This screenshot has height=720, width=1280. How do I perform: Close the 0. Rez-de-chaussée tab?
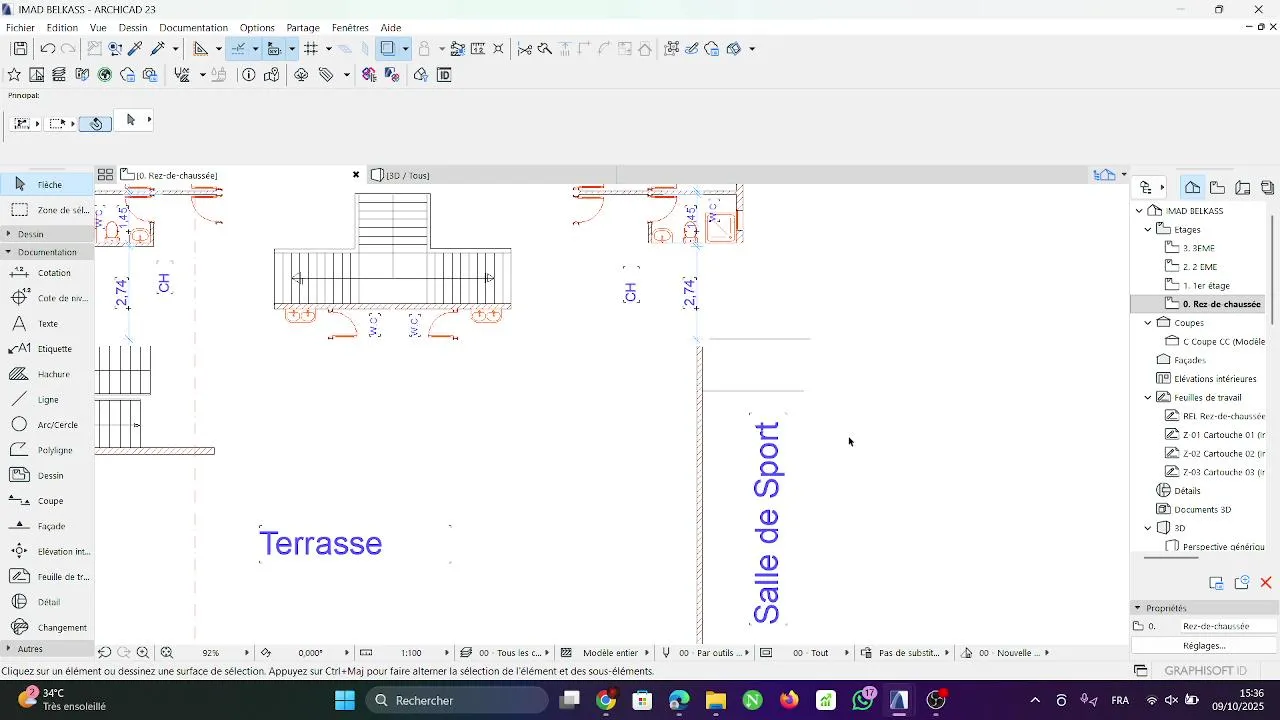point(356,175)
